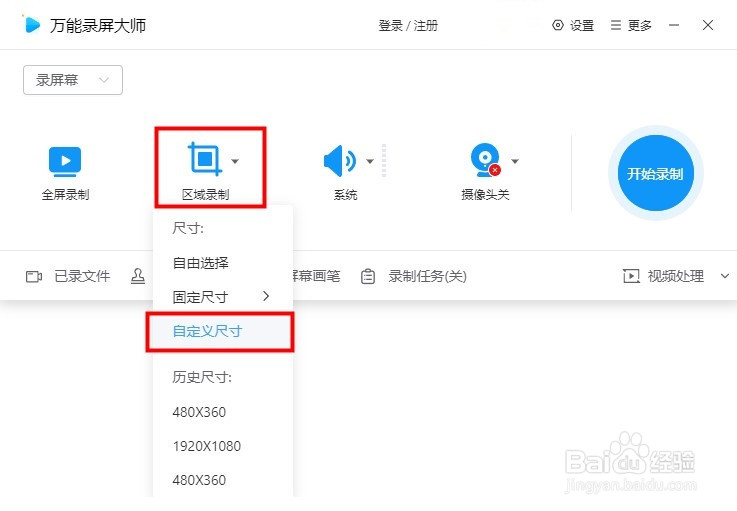
Task: Click the 屏幕画笔 screen pen label
Action: click(316, 276)
